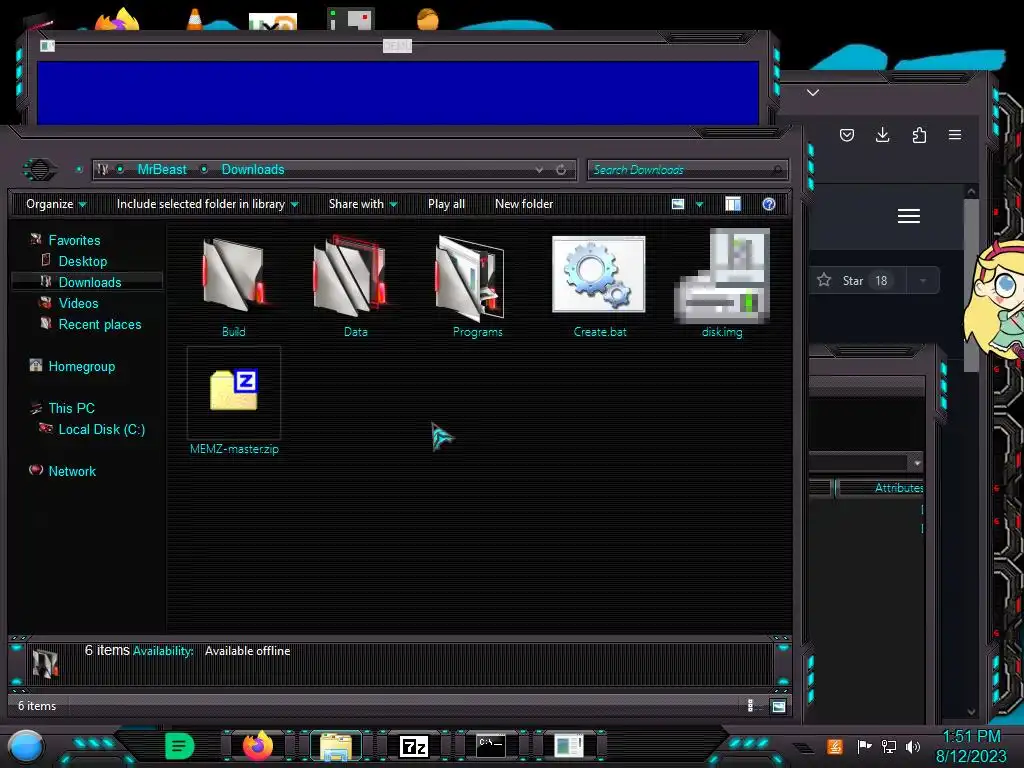Open address bar history dropdown
This screenshot has height=768, width=1024.
(539, 170)
